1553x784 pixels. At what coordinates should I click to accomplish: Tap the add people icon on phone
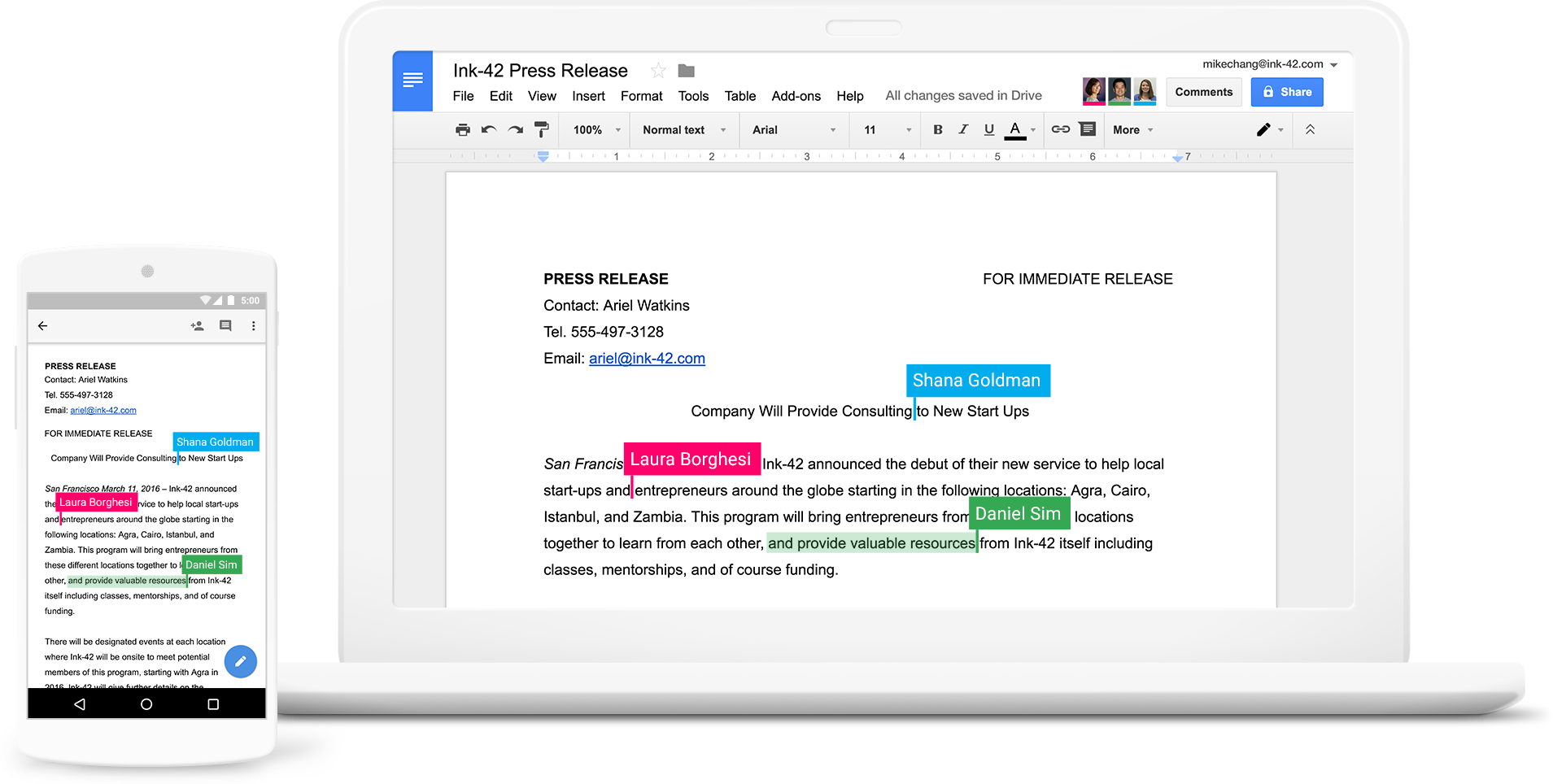[197, 326]
